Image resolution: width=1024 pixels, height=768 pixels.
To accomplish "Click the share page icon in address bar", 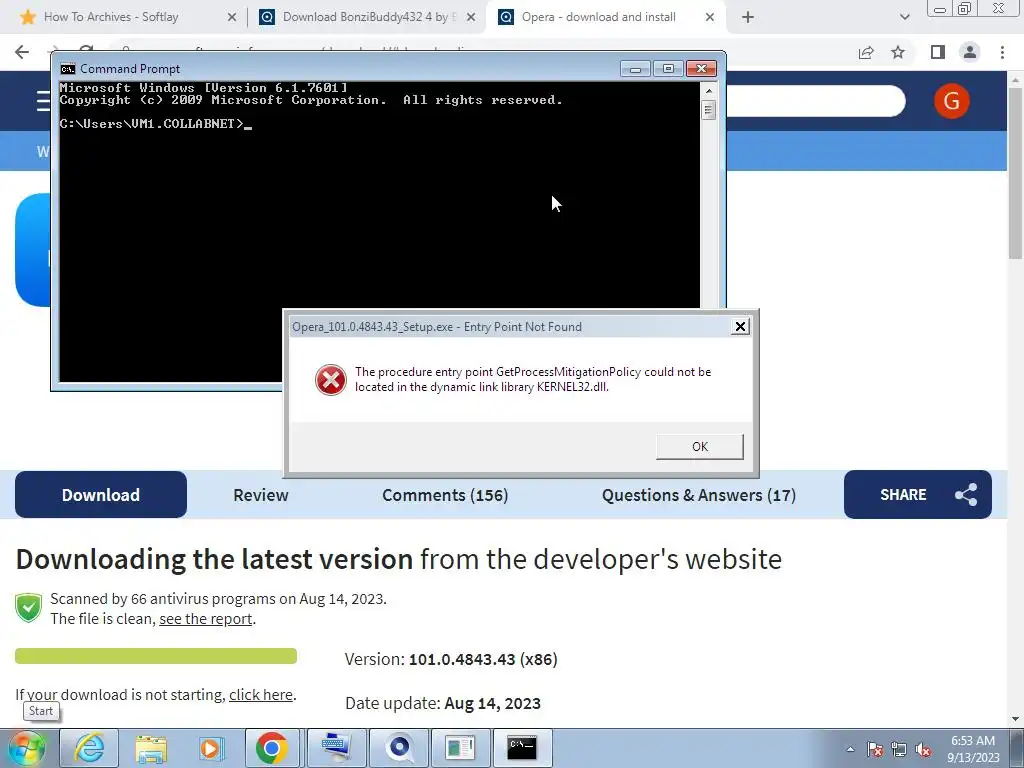I will pyautogui.click(x=866, y=52).
